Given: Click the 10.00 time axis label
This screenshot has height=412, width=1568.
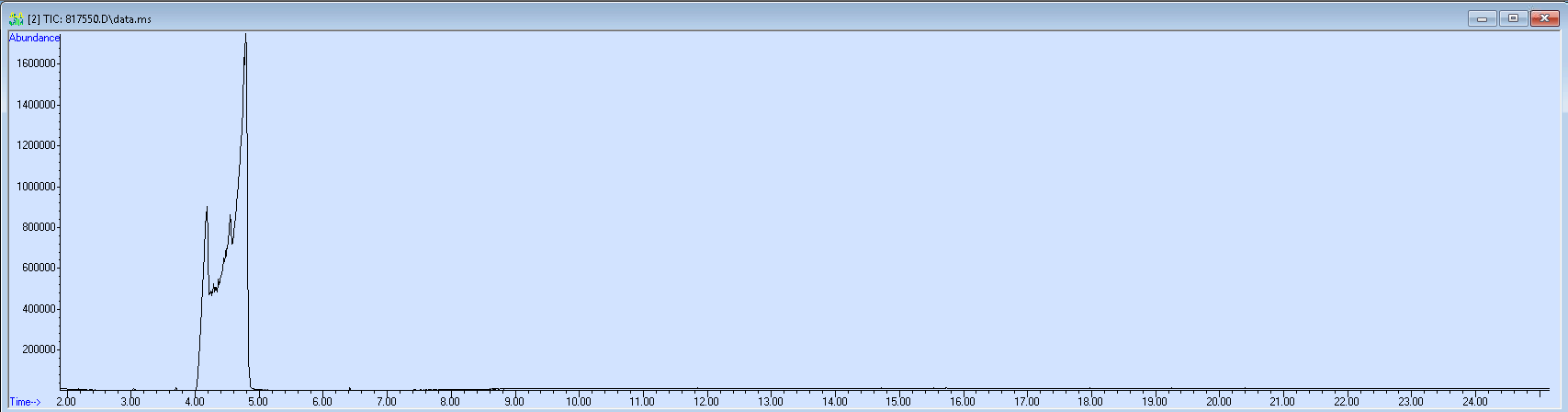Looking at the screenshot, I should click(578, 402).
